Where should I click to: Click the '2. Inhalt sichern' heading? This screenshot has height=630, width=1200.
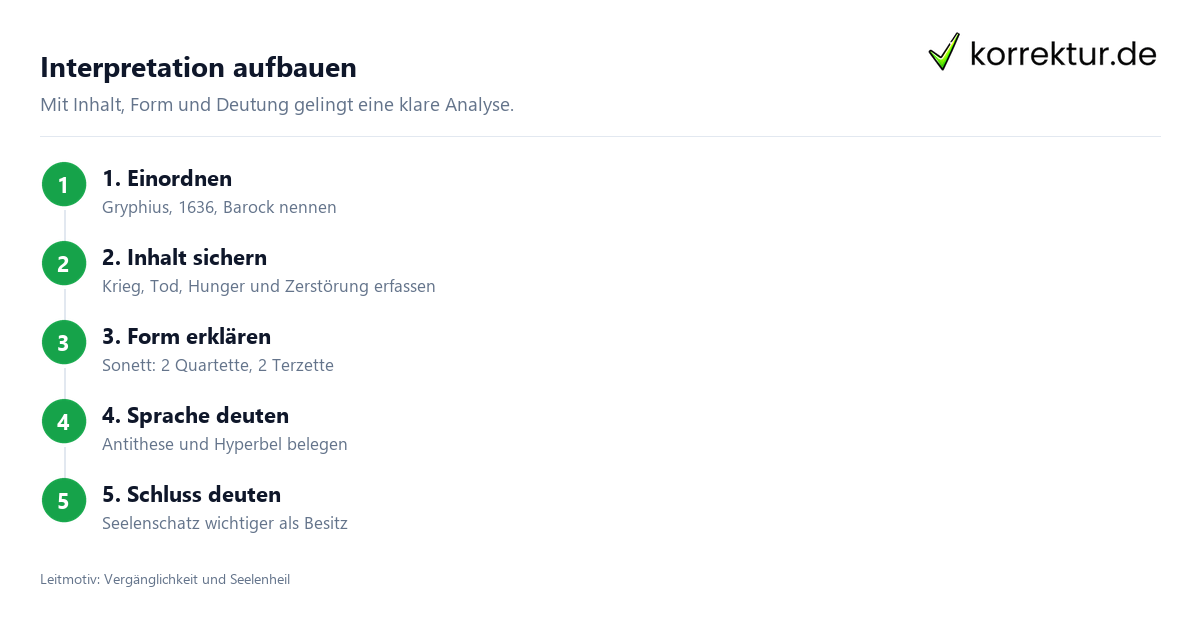pyautogui.click(x=184, y=258)
